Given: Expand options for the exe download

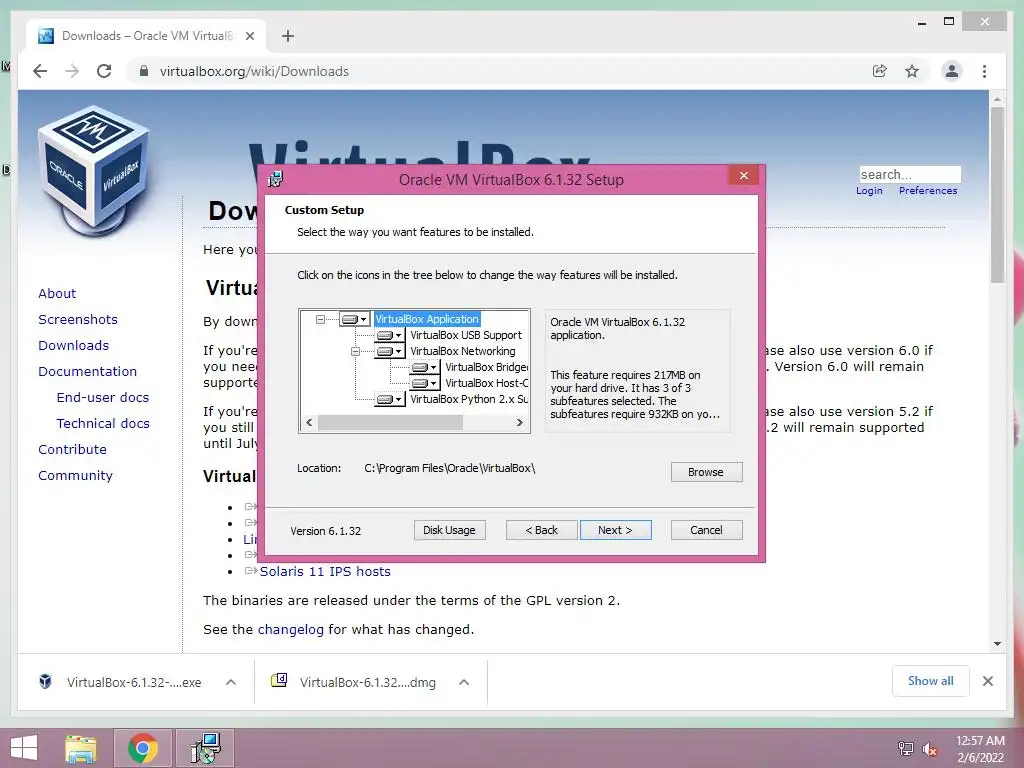Looking at the screenshot, I should click(x=231, y=682).
